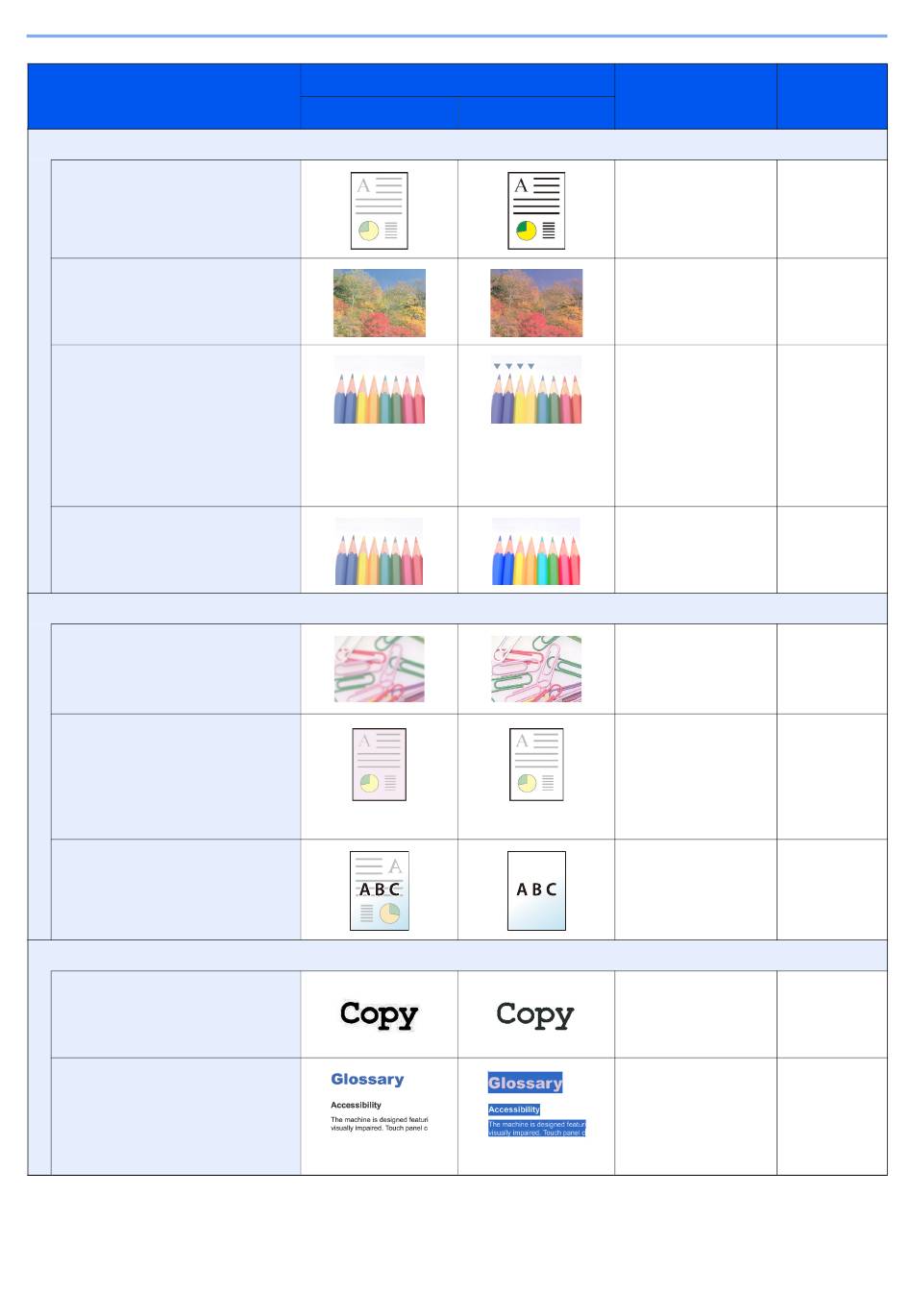Click the blue-highlighted Glossary heading
The image size is (913, 1316).
tap(525, 1083)
